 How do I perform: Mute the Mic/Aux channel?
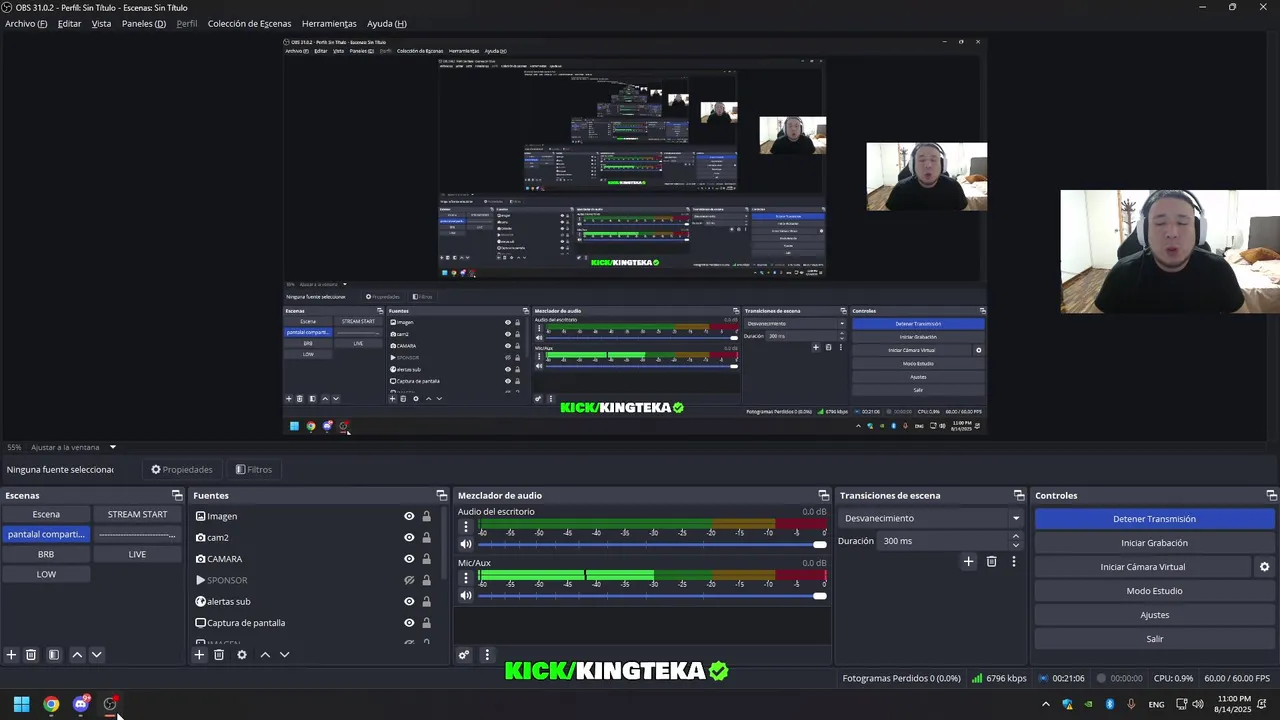click(465, 596)
